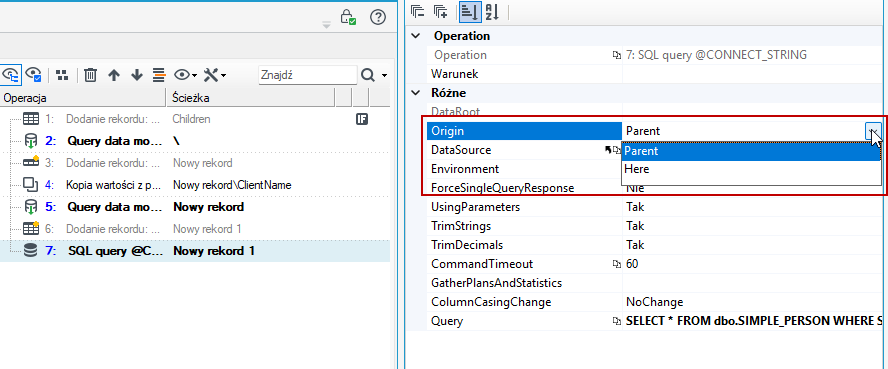Click table icon of row 1

31,119
